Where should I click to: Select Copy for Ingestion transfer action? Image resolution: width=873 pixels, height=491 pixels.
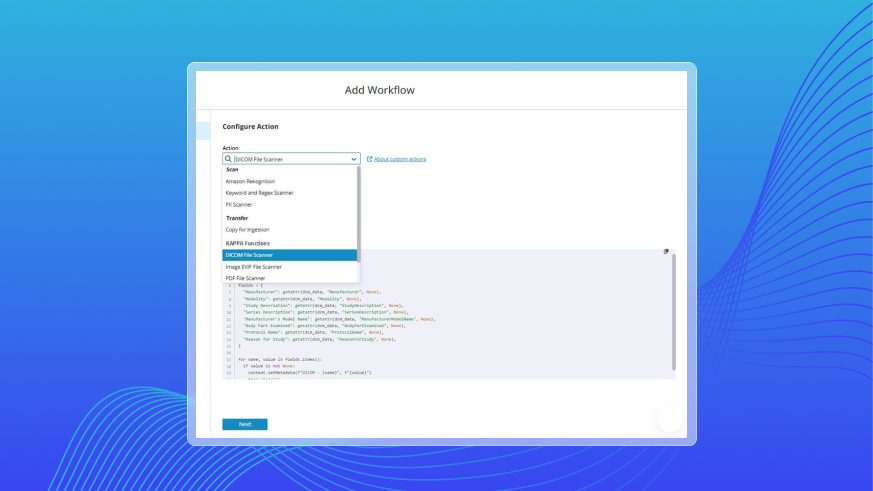click(247, 230)
